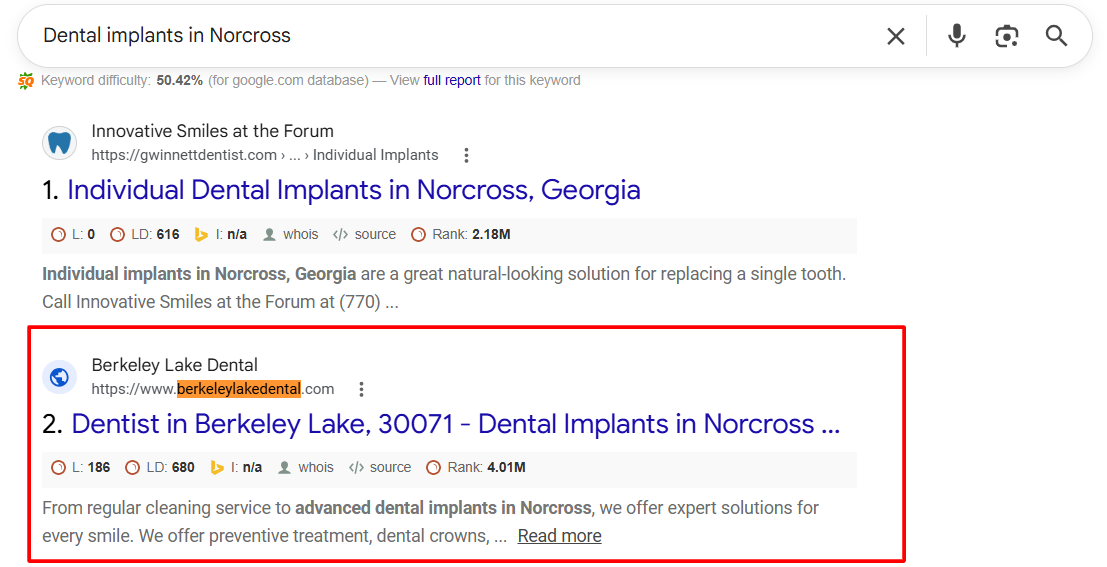Click snippet text 'advanced dental implants in Norcross'
The height and width of the screenshot is (567, 1107).
tap(443, 508)
